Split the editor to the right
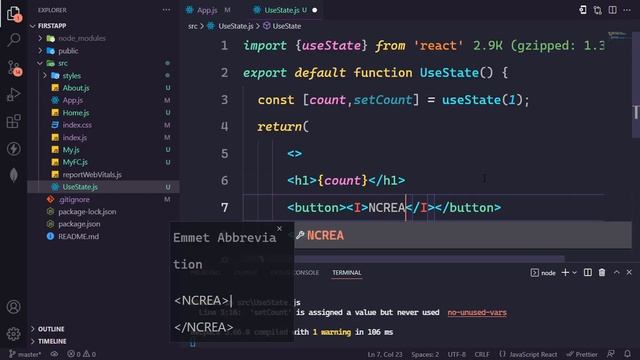This screenshot has width=640, height=360. click(612, 10)
